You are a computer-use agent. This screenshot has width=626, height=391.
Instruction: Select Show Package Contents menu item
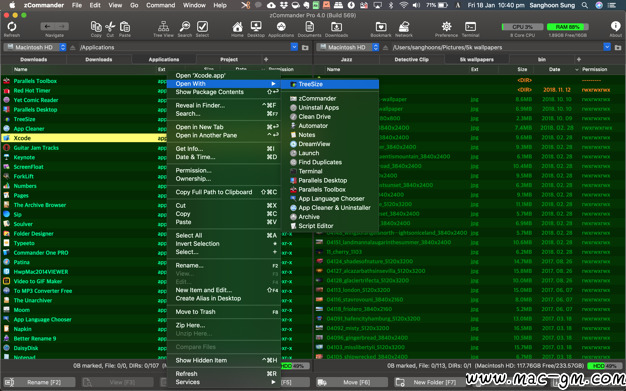224,92
